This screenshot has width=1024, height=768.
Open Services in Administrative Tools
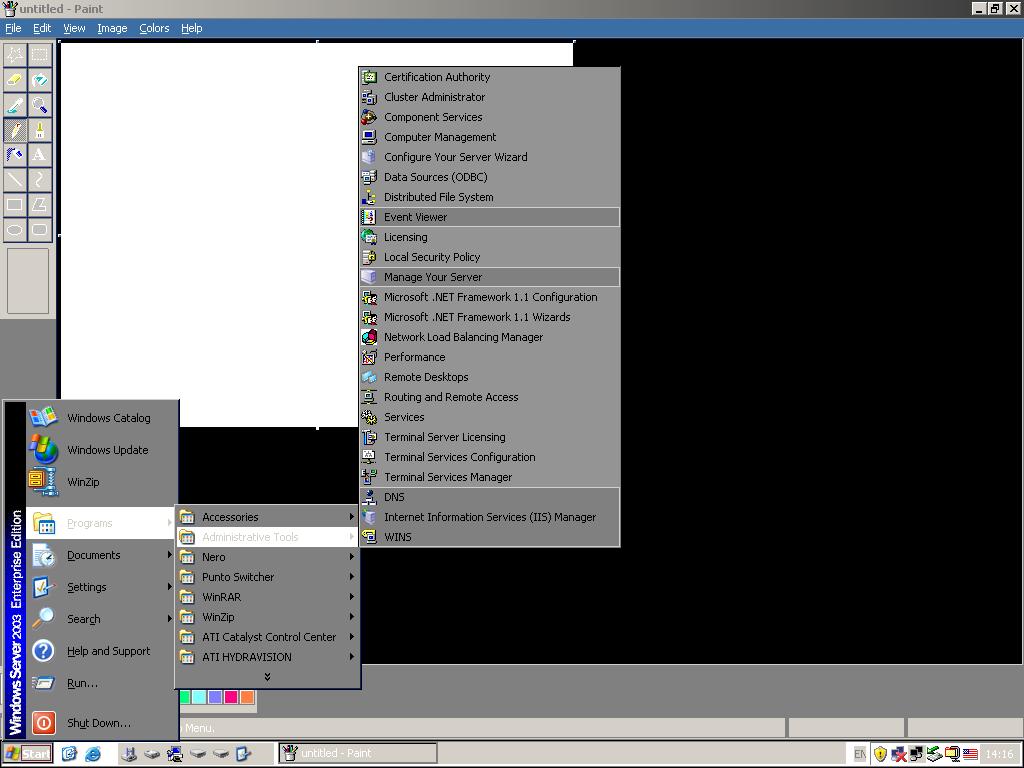489,417
